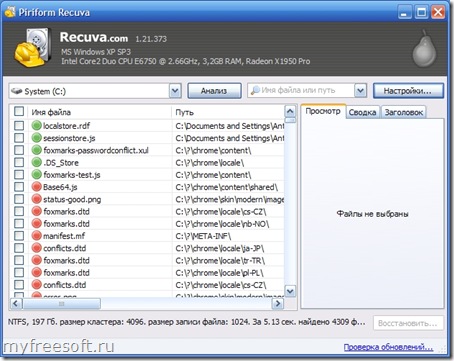Click the path C:\?\chrome\locale\ja-JP\
454x361 pixels.
point(220,248)
